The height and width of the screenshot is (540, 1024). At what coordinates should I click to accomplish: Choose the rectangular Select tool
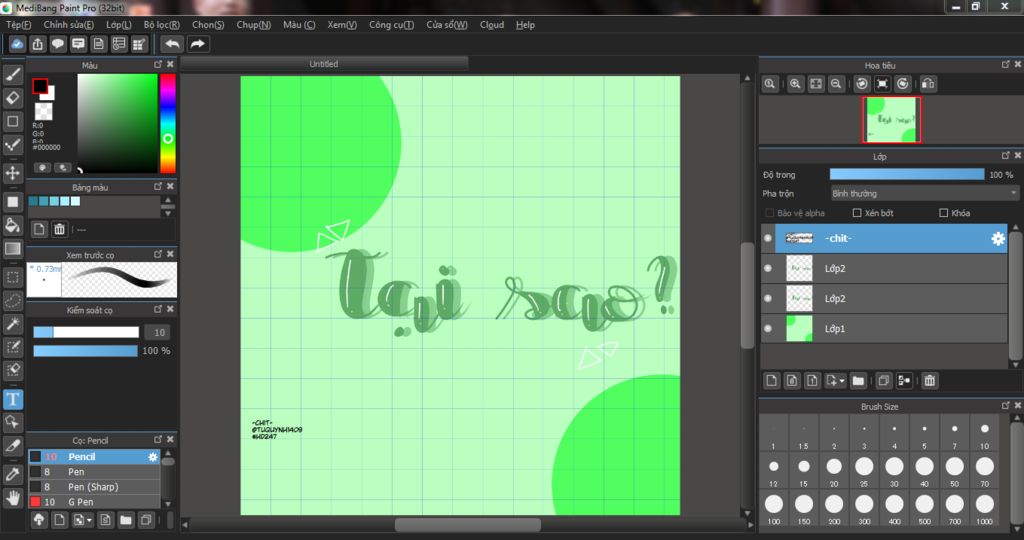(12, 278)
